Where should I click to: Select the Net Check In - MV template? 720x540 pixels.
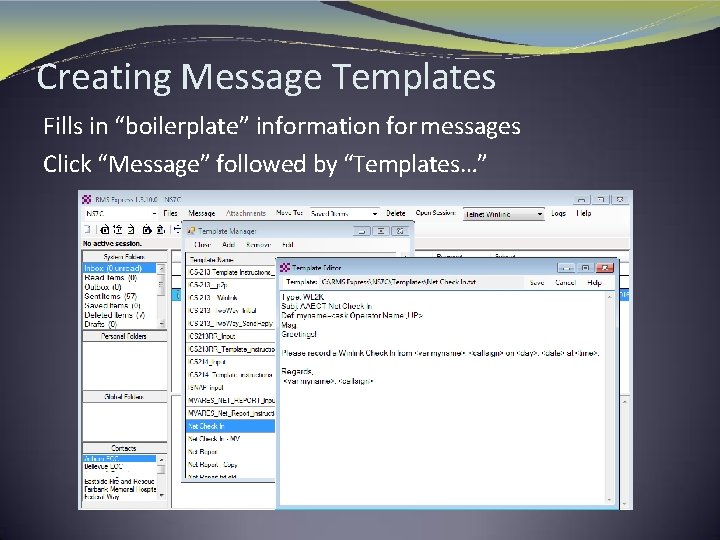coord(231,439)
